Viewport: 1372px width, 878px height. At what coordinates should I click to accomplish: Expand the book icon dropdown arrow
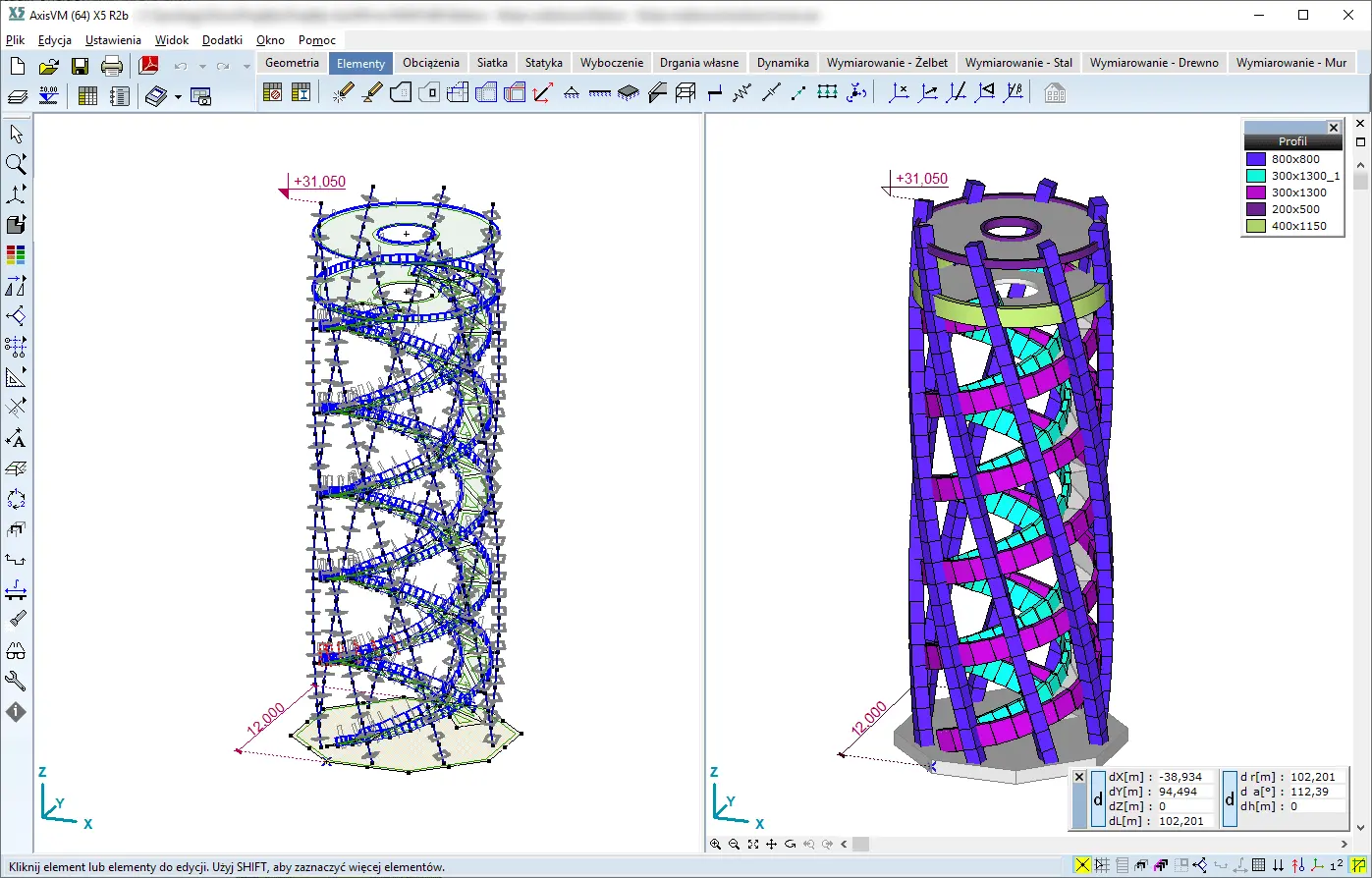(178, 96)
